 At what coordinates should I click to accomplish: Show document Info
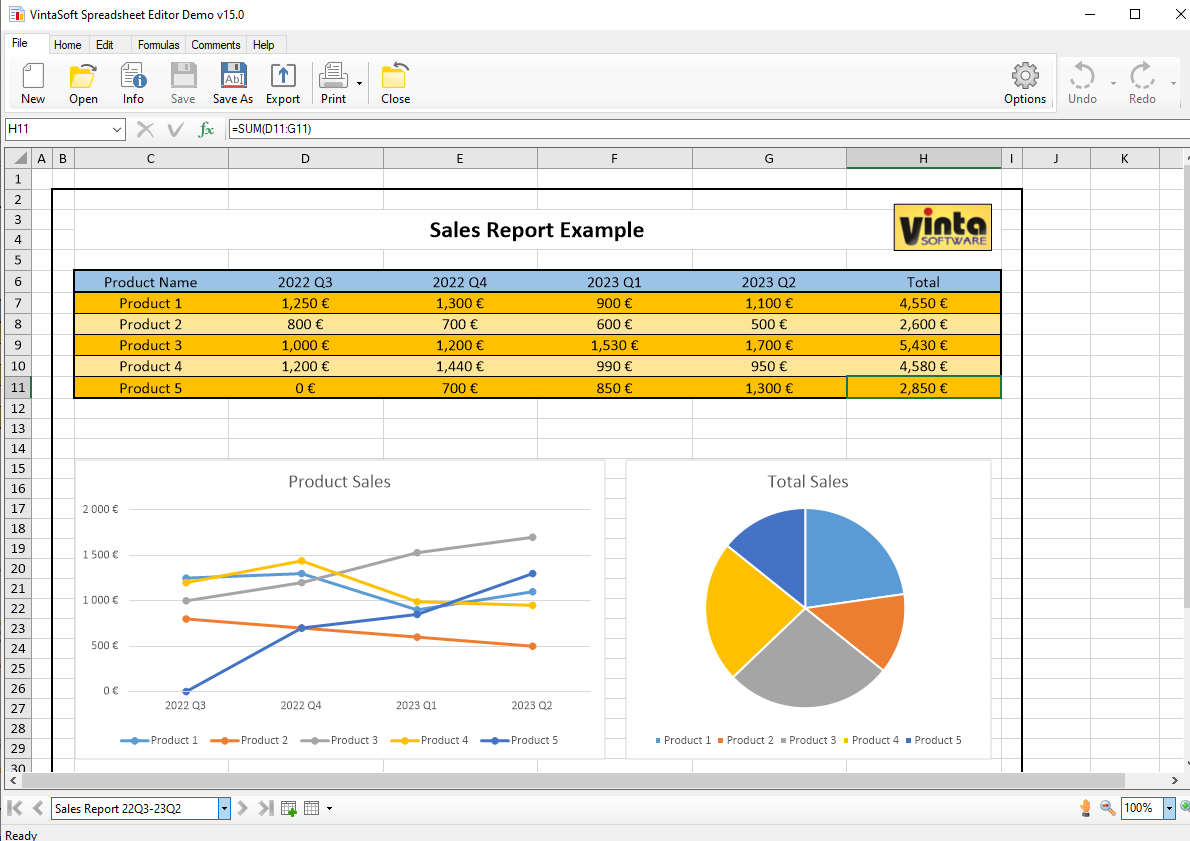click(133, 83)
